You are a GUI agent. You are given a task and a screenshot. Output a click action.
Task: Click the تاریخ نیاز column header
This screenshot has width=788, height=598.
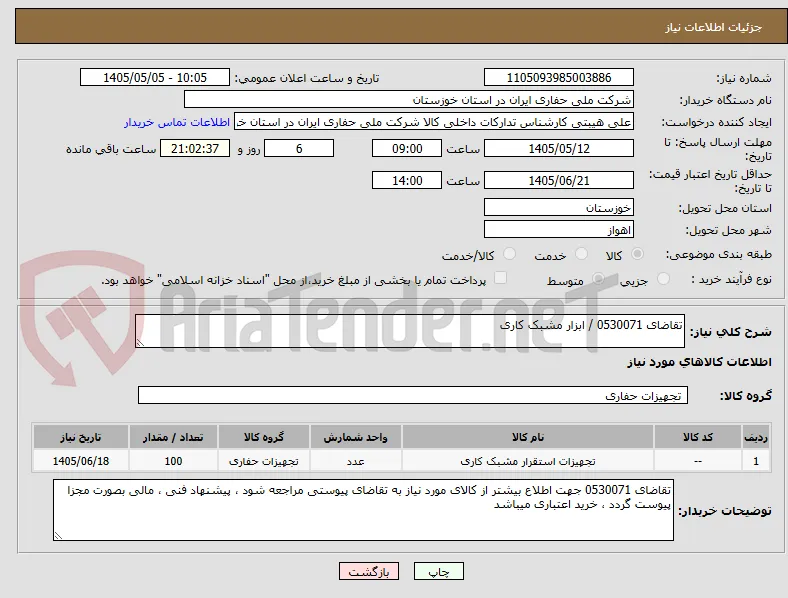pyautogui.click(x=80, y=437)
